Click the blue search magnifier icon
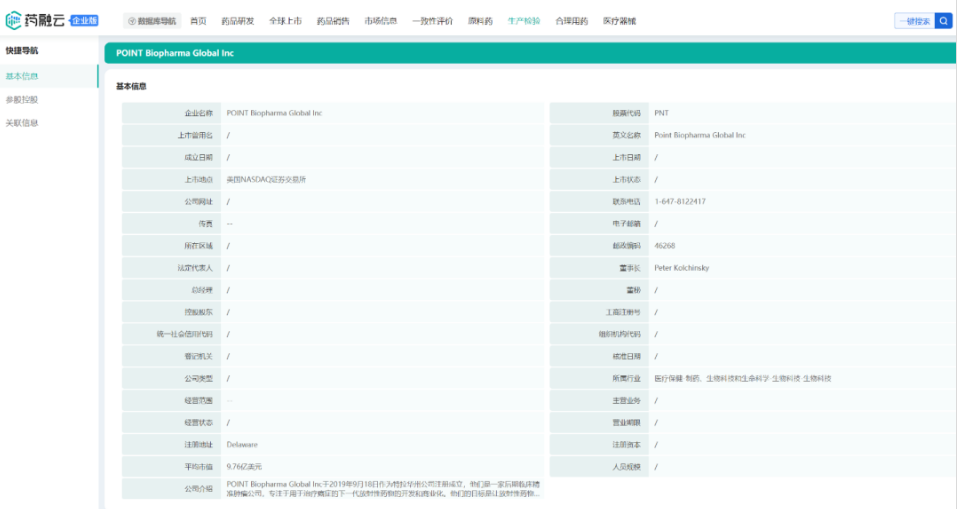This screenshot has height=509, width=957. click(943, 20)
